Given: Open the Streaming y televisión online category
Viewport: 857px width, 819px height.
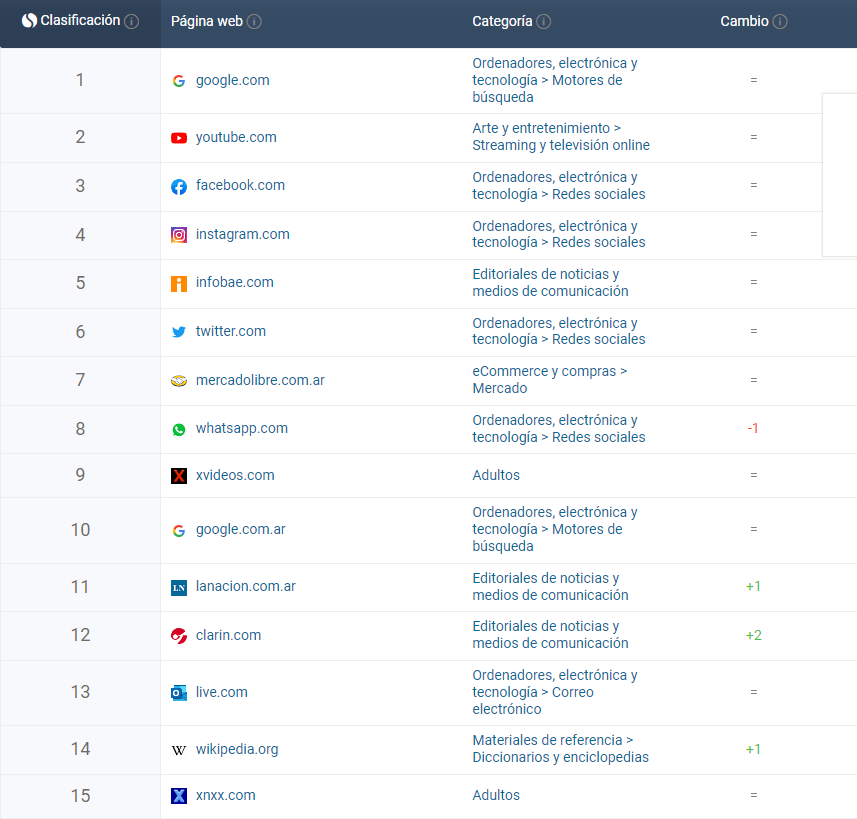Looking at the screenshot, I should click(x=560, y=146).
